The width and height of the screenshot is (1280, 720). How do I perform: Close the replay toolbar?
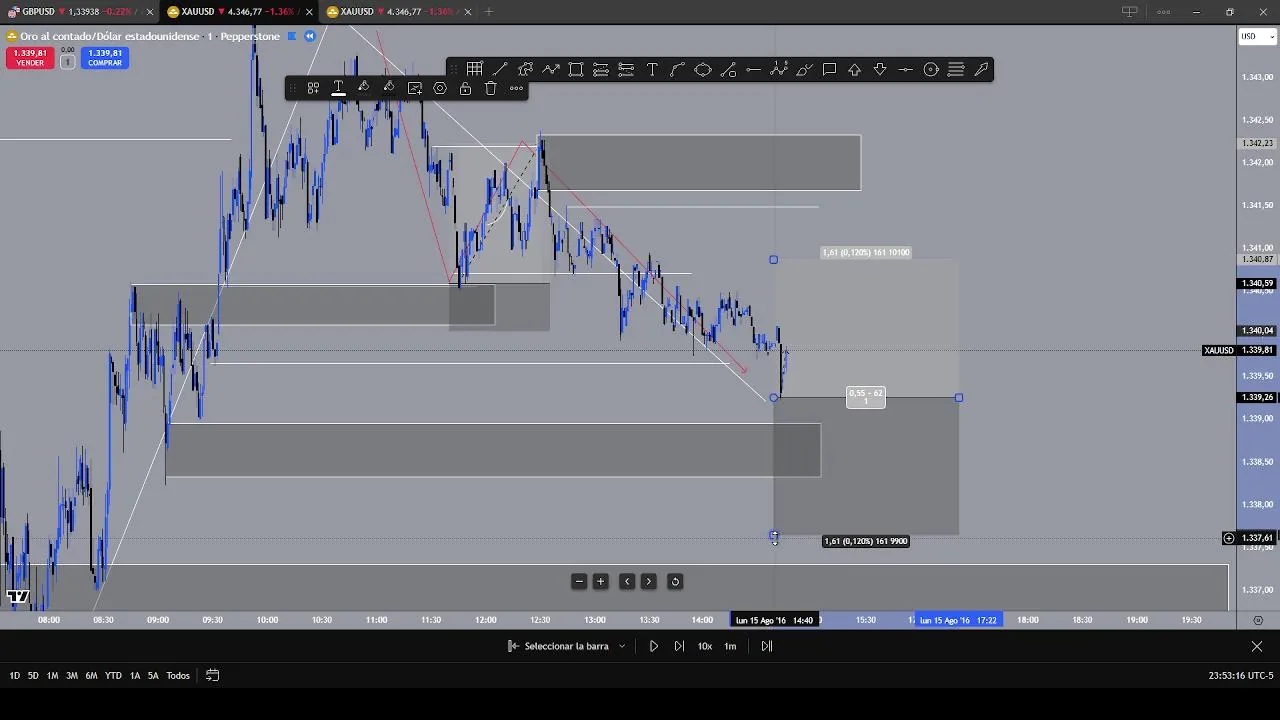coord(1257,646)
